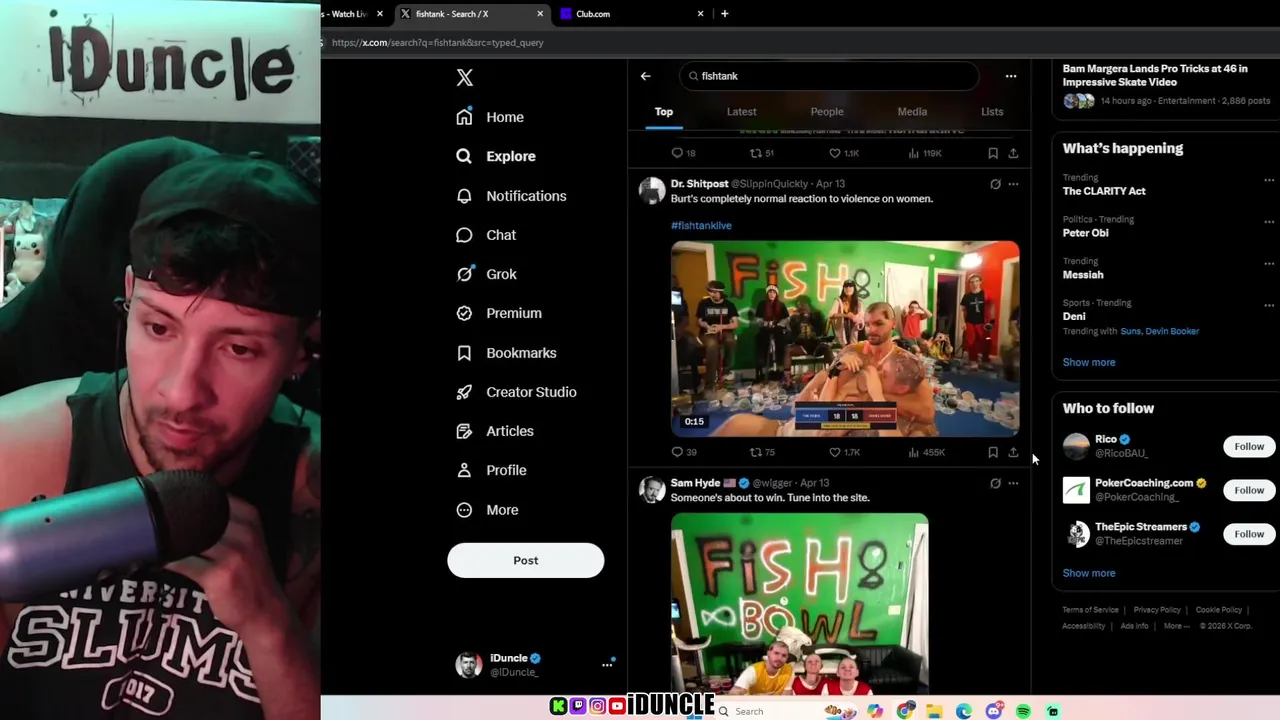Go back using the search arrow
Viewport: 1280px width, 720px height.
click(645, 76)
